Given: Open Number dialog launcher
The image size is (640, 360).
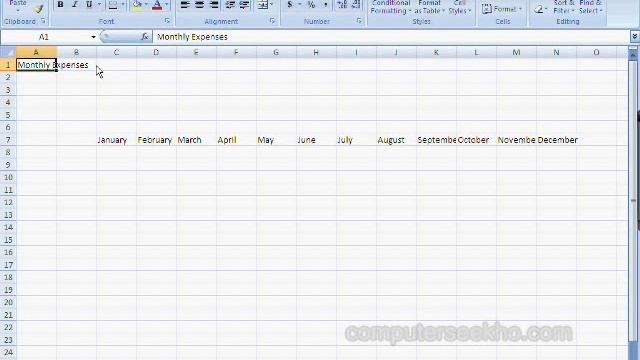Looking at the screenshot, I should tap(359, 21).
